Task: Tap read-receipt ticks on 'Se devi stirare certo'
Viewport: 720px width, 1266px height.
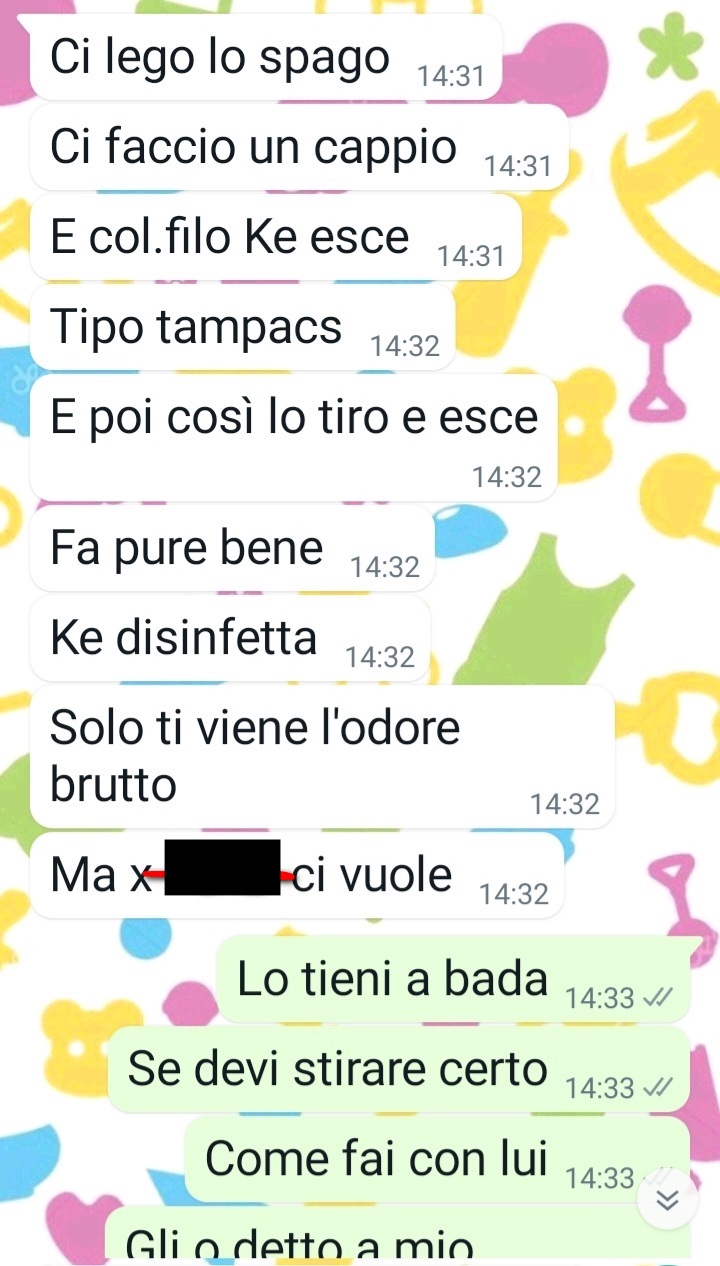Action: coord(657,1087)
